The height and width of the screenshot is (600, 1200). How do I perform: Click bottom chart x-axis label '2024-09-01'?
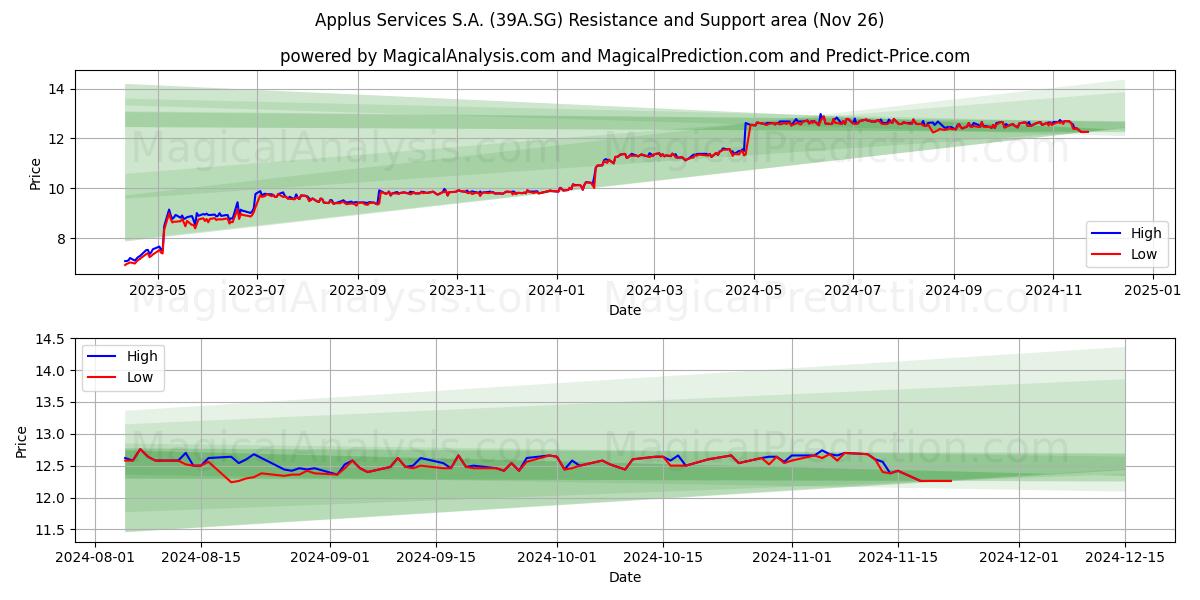(330, 558)
